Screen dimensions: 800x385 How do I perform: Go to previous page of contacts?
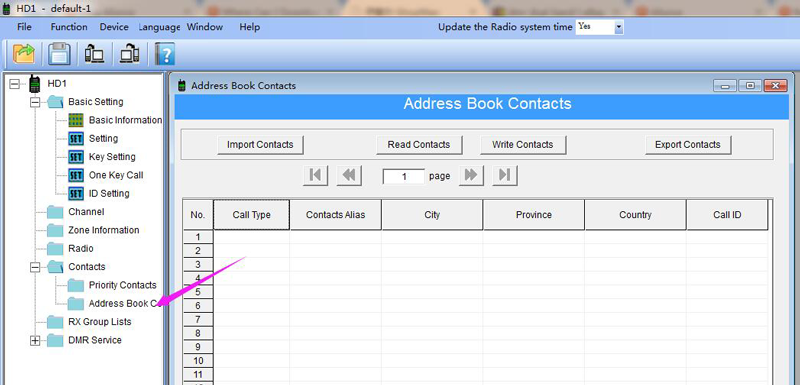349,175
